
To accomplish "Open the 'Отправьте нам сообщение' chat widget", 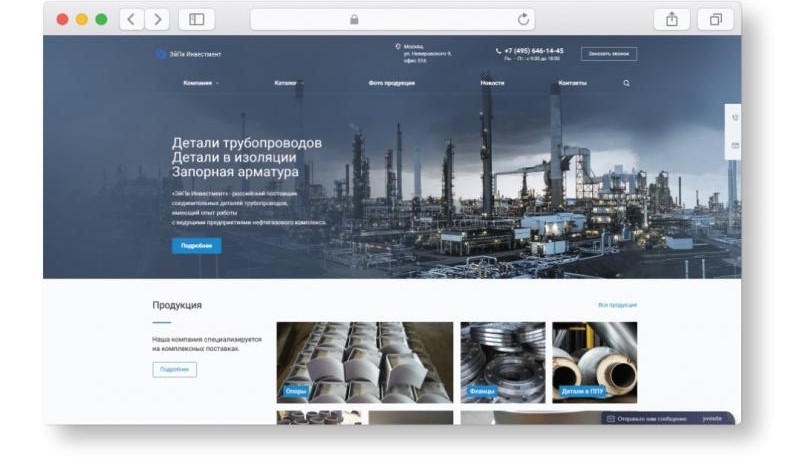I will [668, 418].
